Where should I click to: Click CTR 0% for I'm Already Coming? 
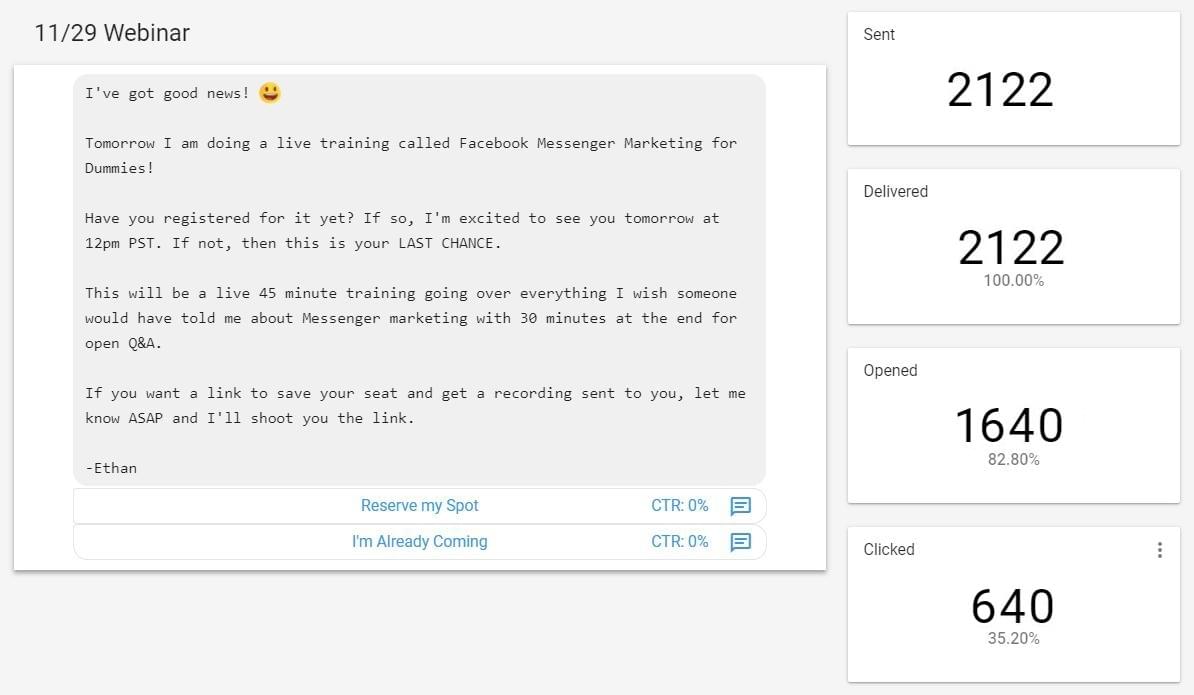679,542
